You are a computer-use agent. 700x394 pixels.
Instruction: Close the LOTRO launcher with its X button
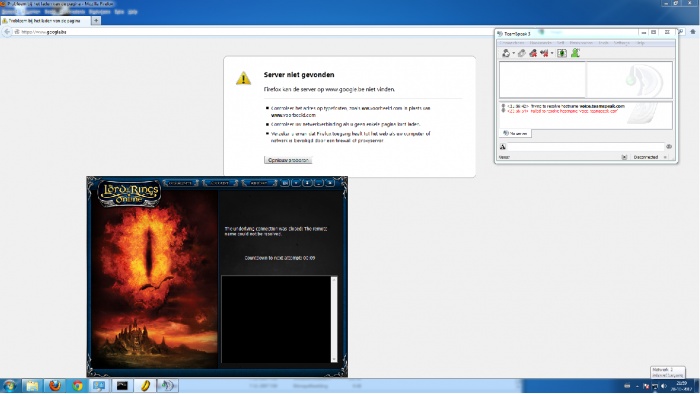click(330, 183)
